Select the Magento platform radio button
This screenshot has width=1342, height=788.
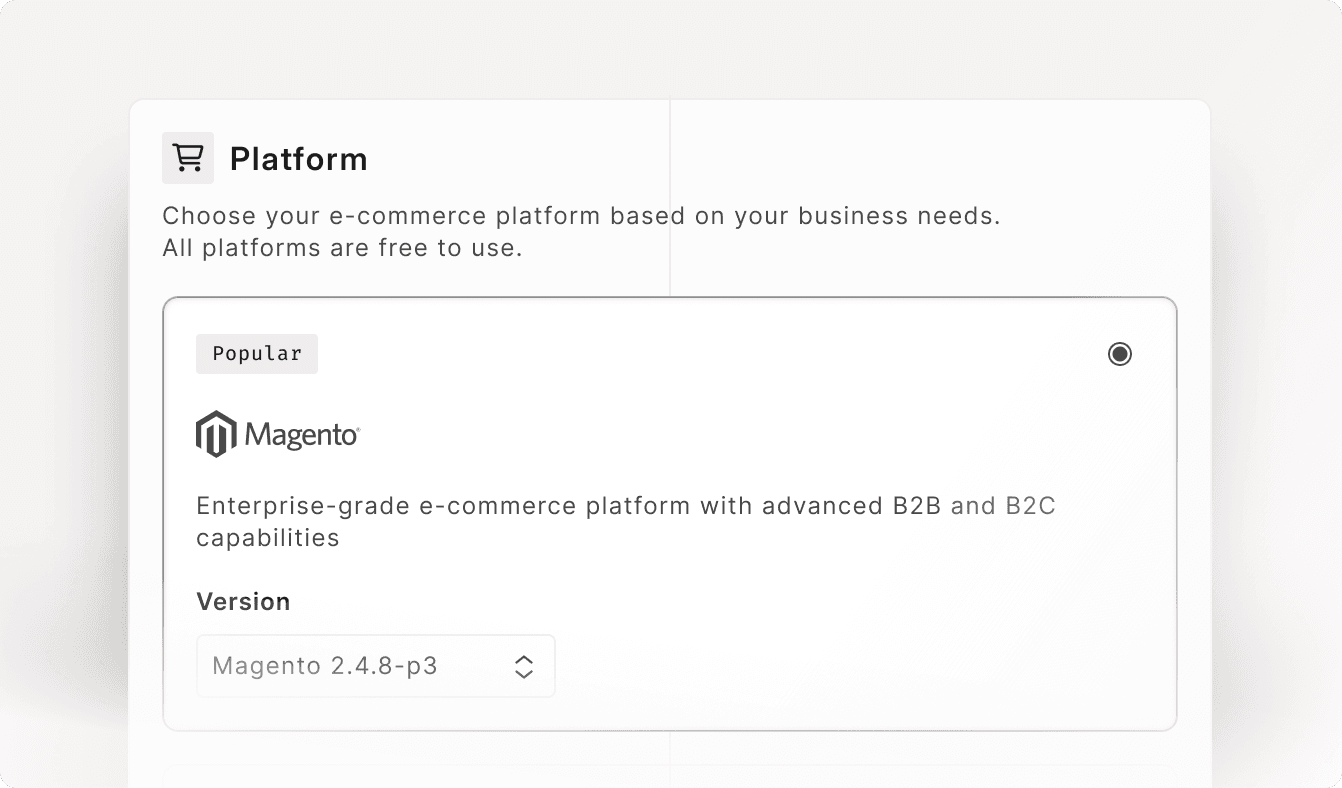pos(1120,354)
